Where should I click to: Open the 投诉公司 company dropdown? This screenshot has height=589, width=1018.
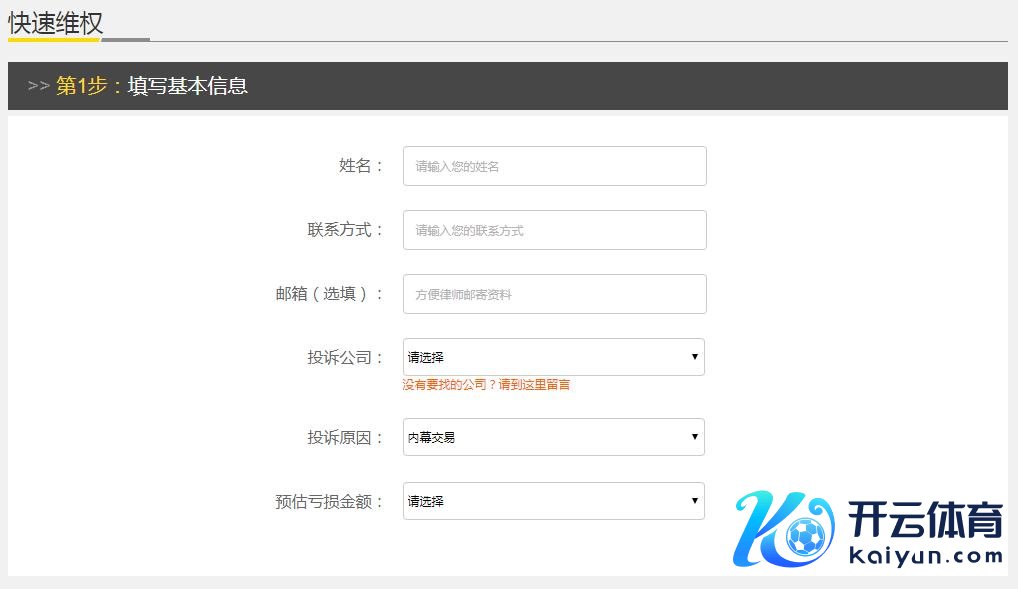click(x=553, y=357)
